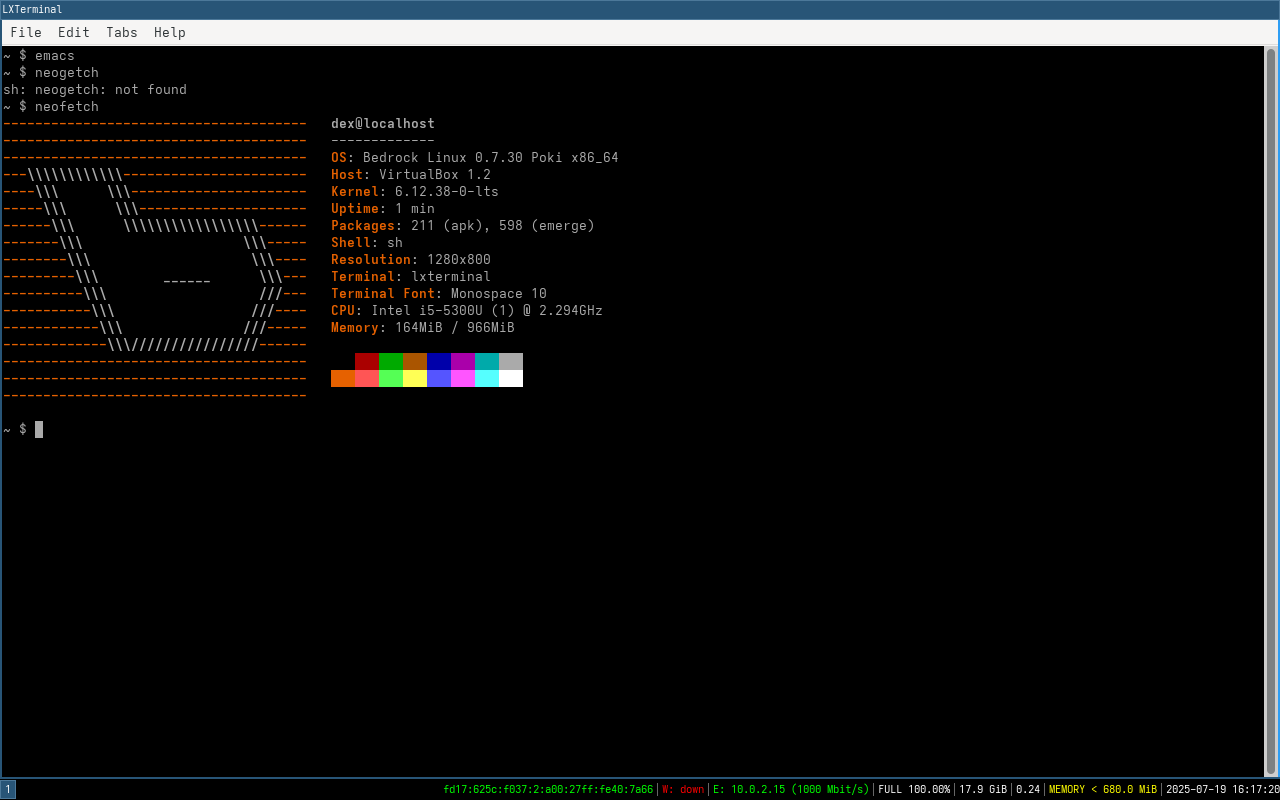Click the ethernet 10.0.2.15 status
This screenshot has height=800, width=1280.
point(791,789)
